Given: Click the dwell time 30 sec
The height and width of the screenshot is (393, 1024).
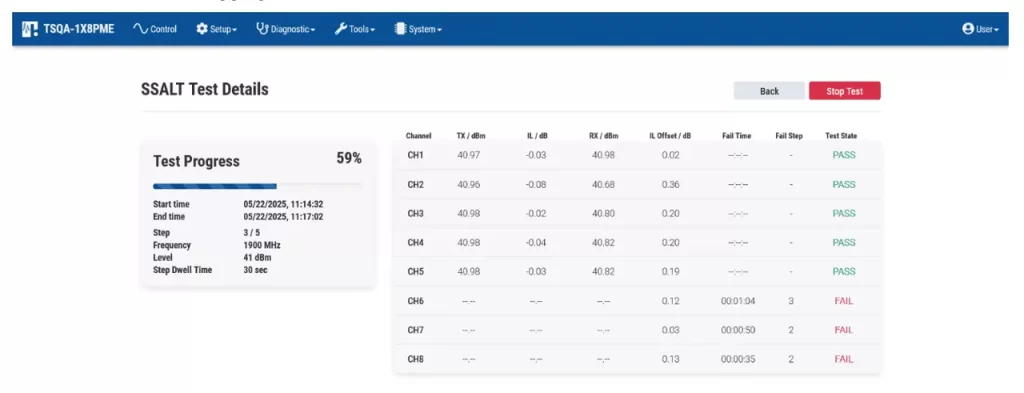Looking at the screenshot, I should pyautogui.click(x=255, y=270).
